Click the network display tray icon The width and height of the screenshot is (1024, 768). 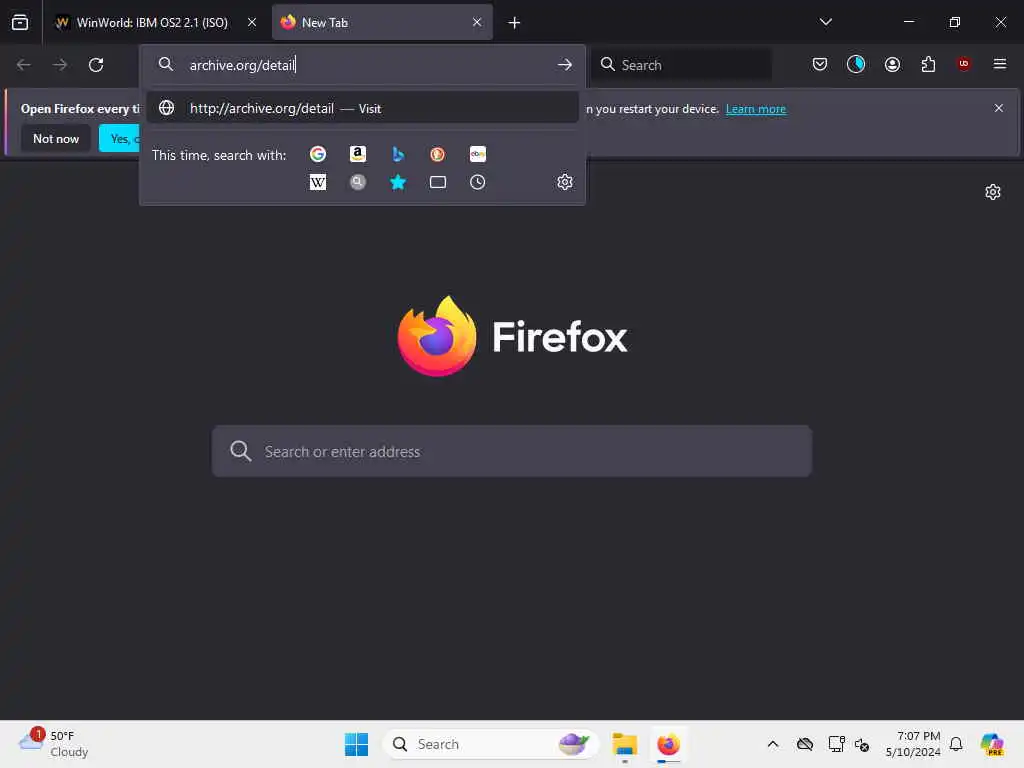click(836, 744)
